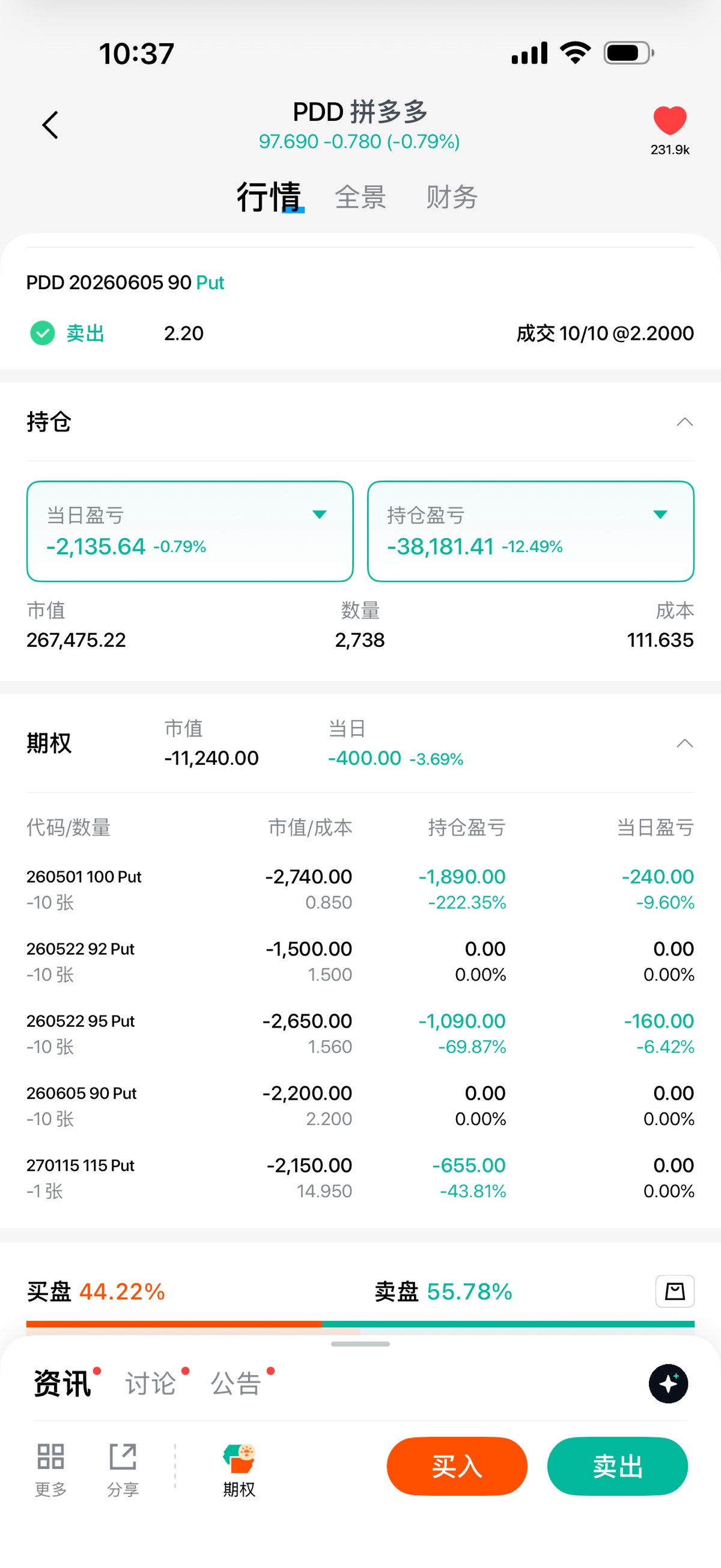Open the 讨论 tab
The image size is (721, 1568).
pos(151,1383)
